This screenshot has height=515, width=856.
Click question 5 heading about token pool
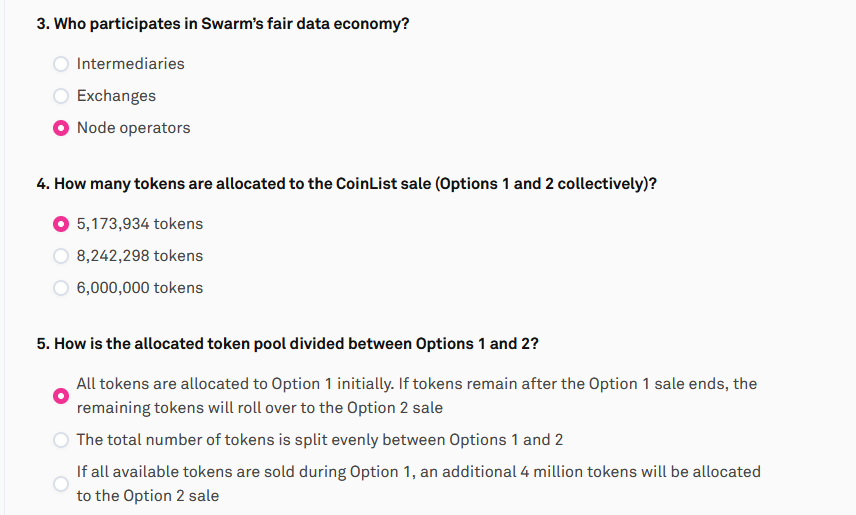coord(288,344)
